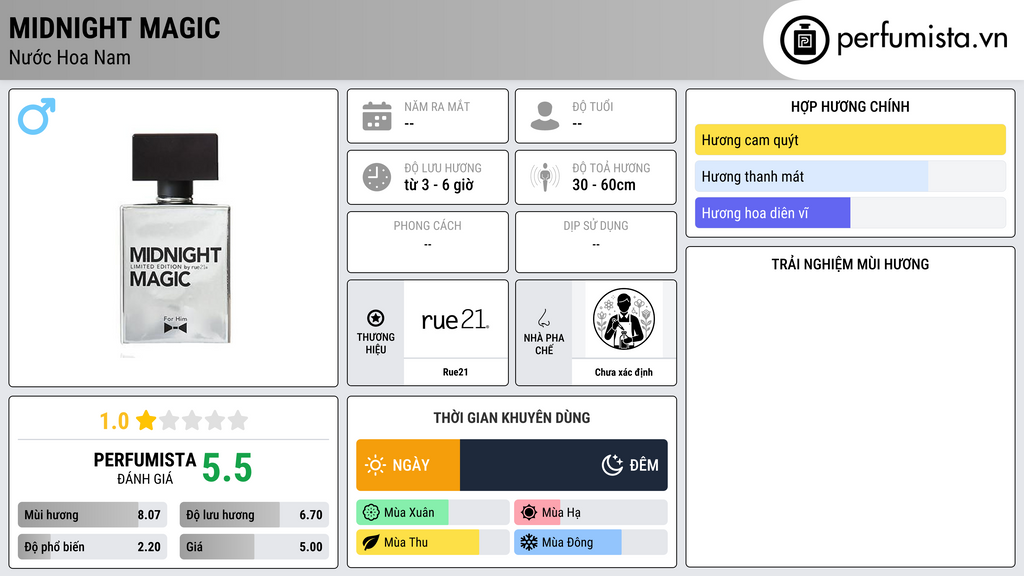Viewport: 1024px width, 576px height.
Task: Click the Trải nghiệm mùi hương heading
Action: [850, 264]
